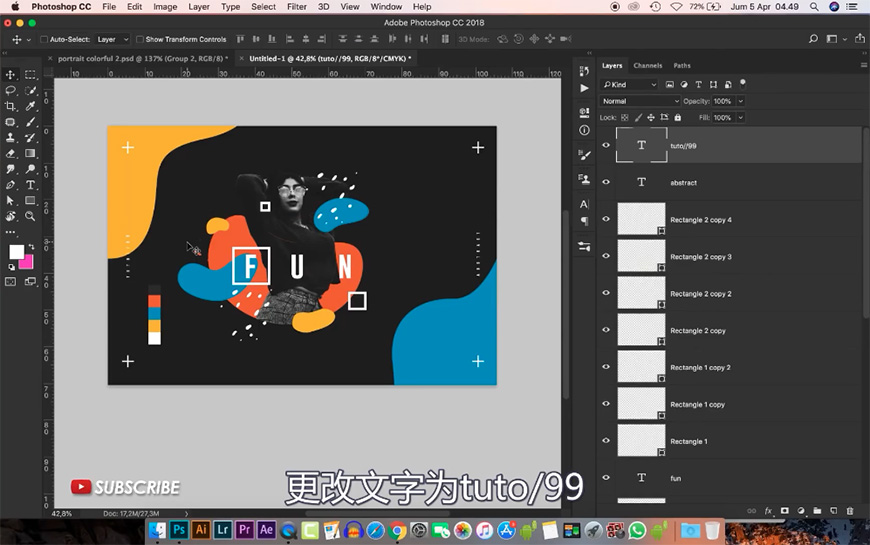Hide the tuto//99 layer
The image size is (870, 545).
606,145
